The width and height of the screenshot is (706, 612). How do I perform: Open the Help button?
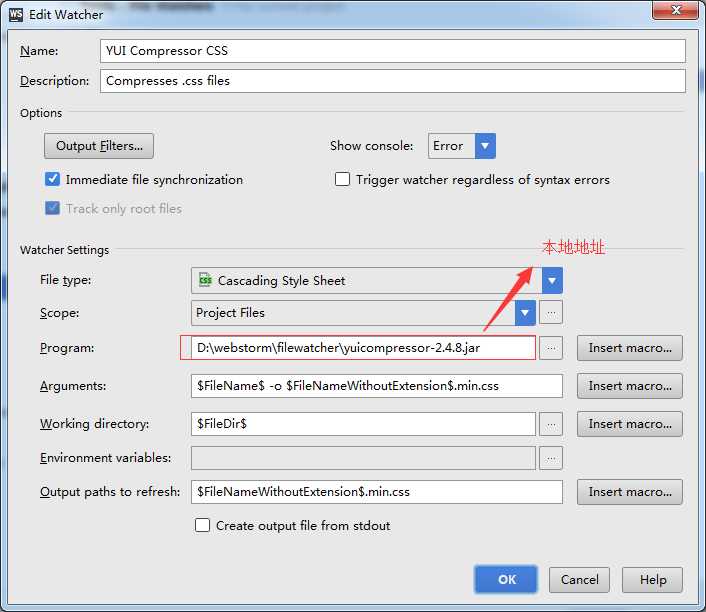[652, 580]
